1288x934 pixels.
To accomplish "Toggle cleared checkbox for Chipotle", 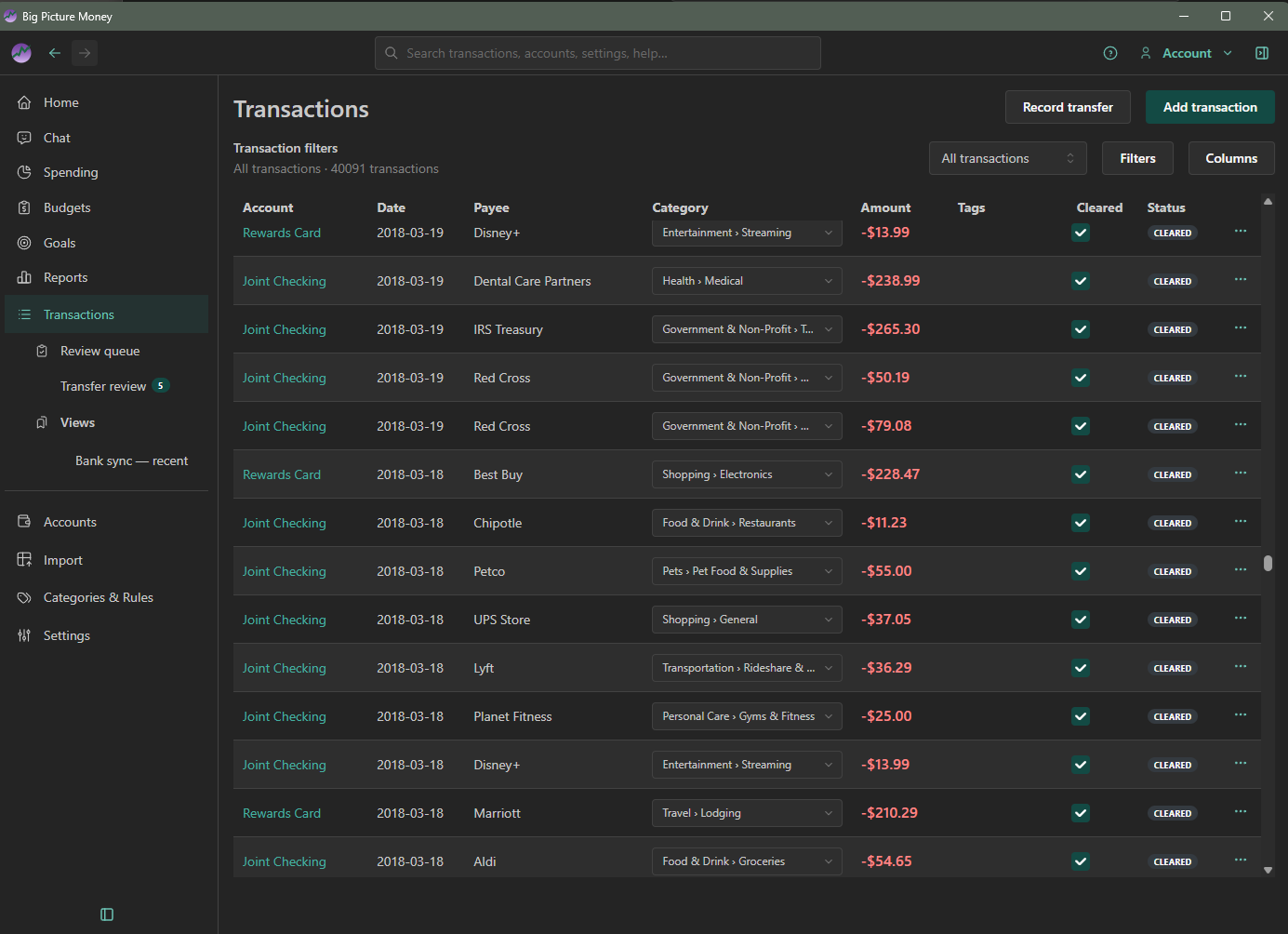I will tap(1081, 523).
